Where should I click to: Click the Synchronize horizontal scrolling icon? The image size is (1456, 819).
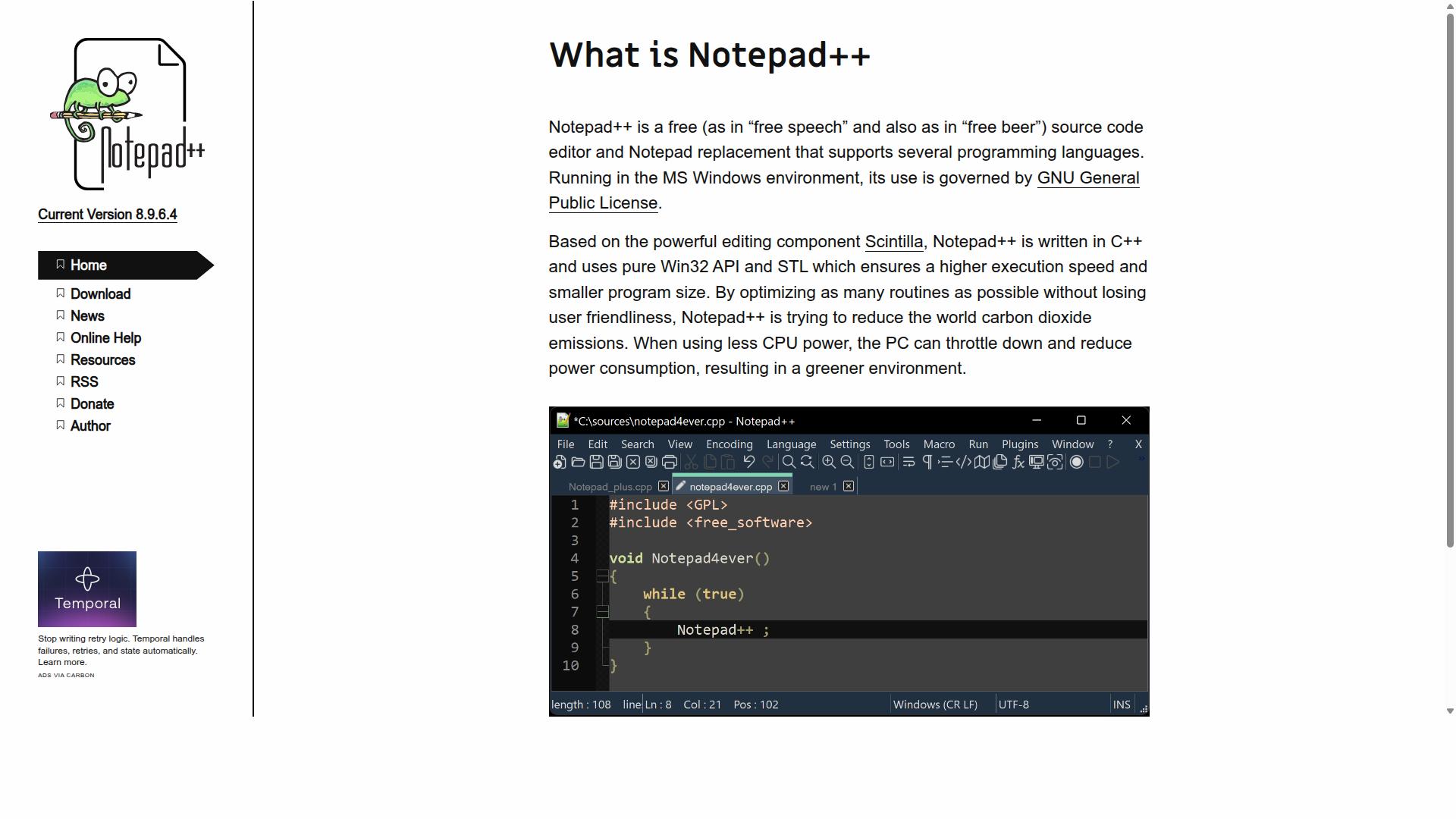point(887,462)
